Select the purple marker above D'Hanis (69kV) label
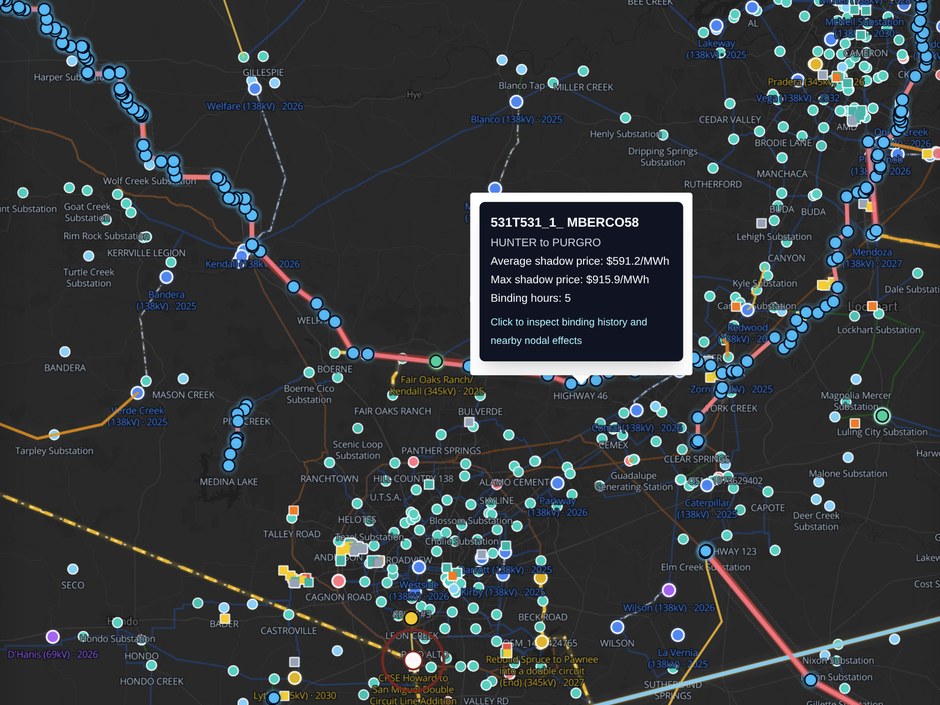 click(53, 637)
